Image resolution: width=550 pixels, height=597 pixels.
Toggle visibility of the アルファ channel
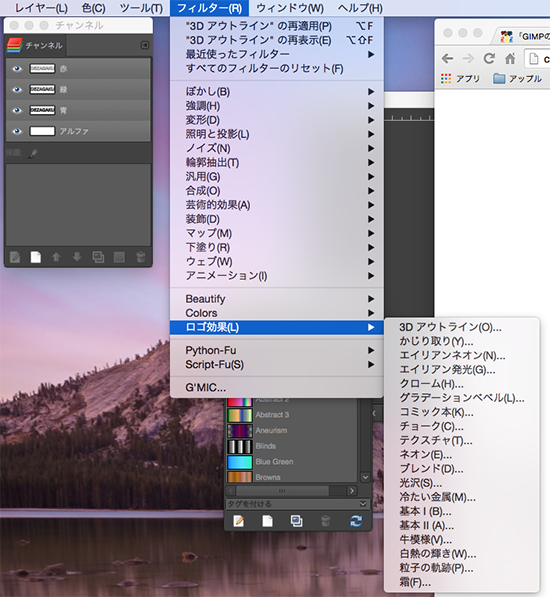16,131
